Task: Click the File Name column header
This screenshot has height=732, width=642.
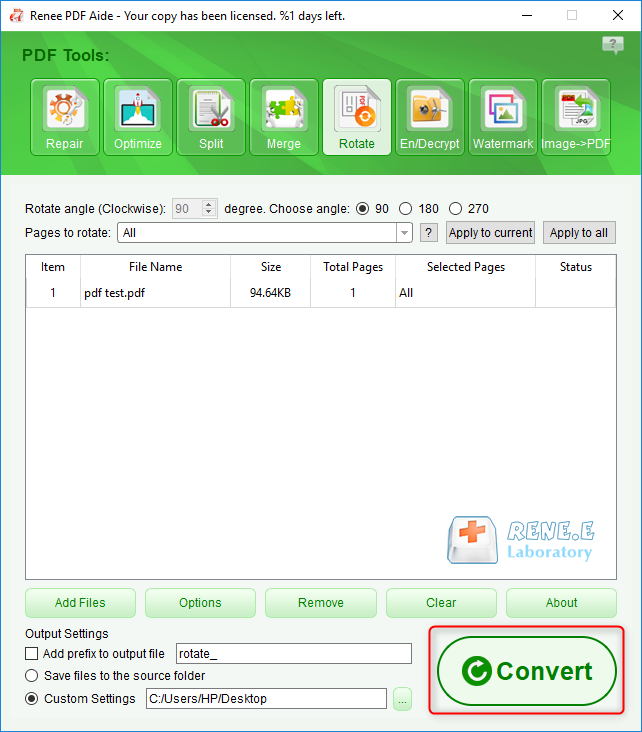Action: point(155,267)
